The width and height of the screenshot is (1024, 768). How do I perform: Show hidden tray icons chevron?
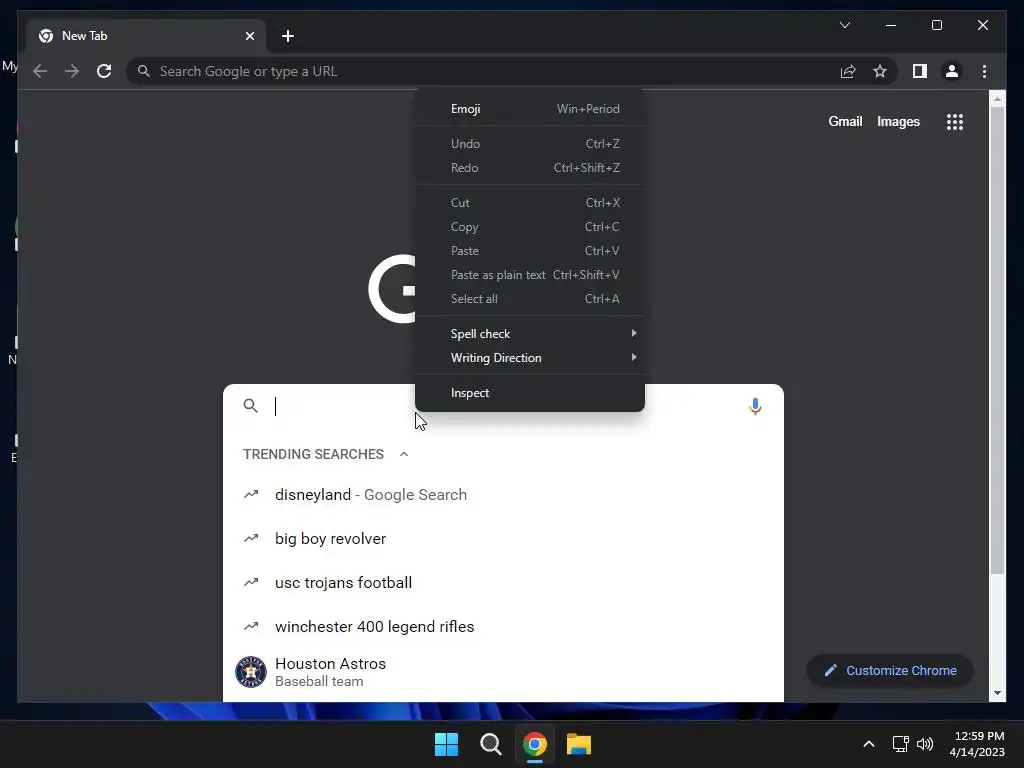pyautogui.click(x=869, y=744)
